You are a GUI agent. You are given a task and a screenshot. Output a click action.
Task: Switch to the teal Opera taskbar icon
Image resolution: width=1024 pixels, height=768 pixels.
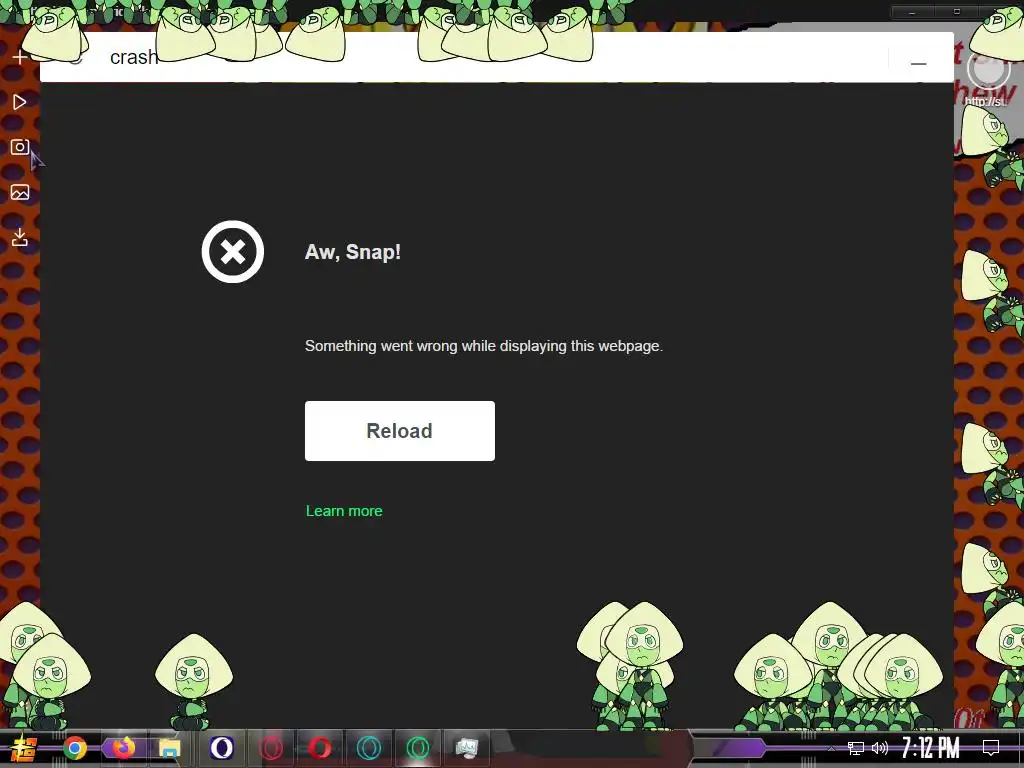[369, 748]
